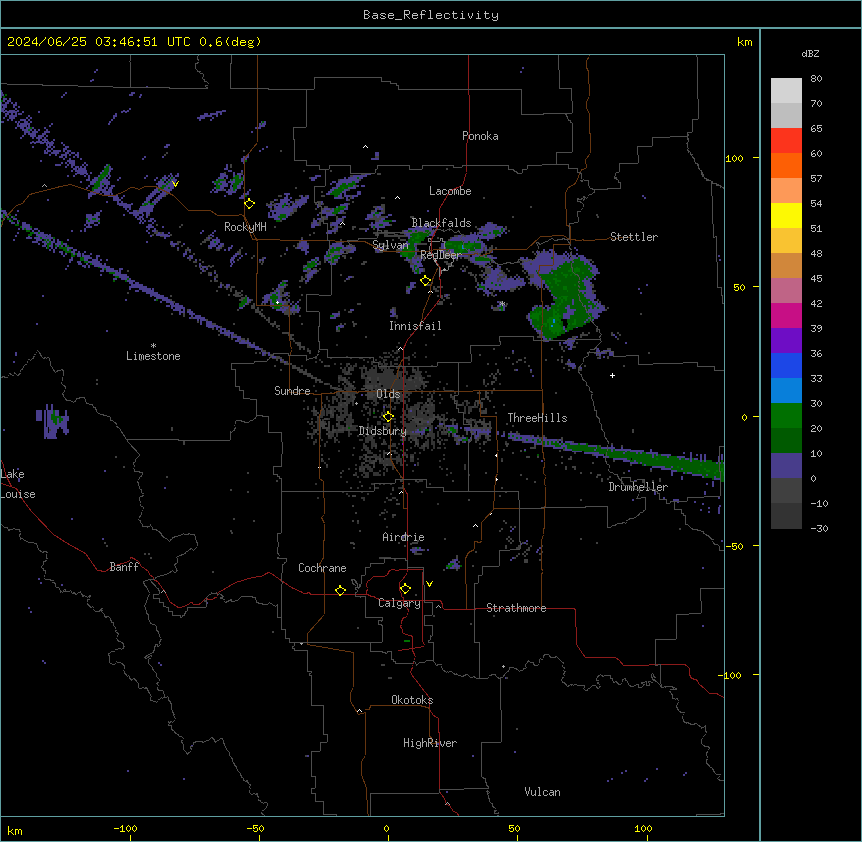The width and height of the screenshot is (862, 842).
Task: Click the RedDeer city label
Action: point(440,255)
